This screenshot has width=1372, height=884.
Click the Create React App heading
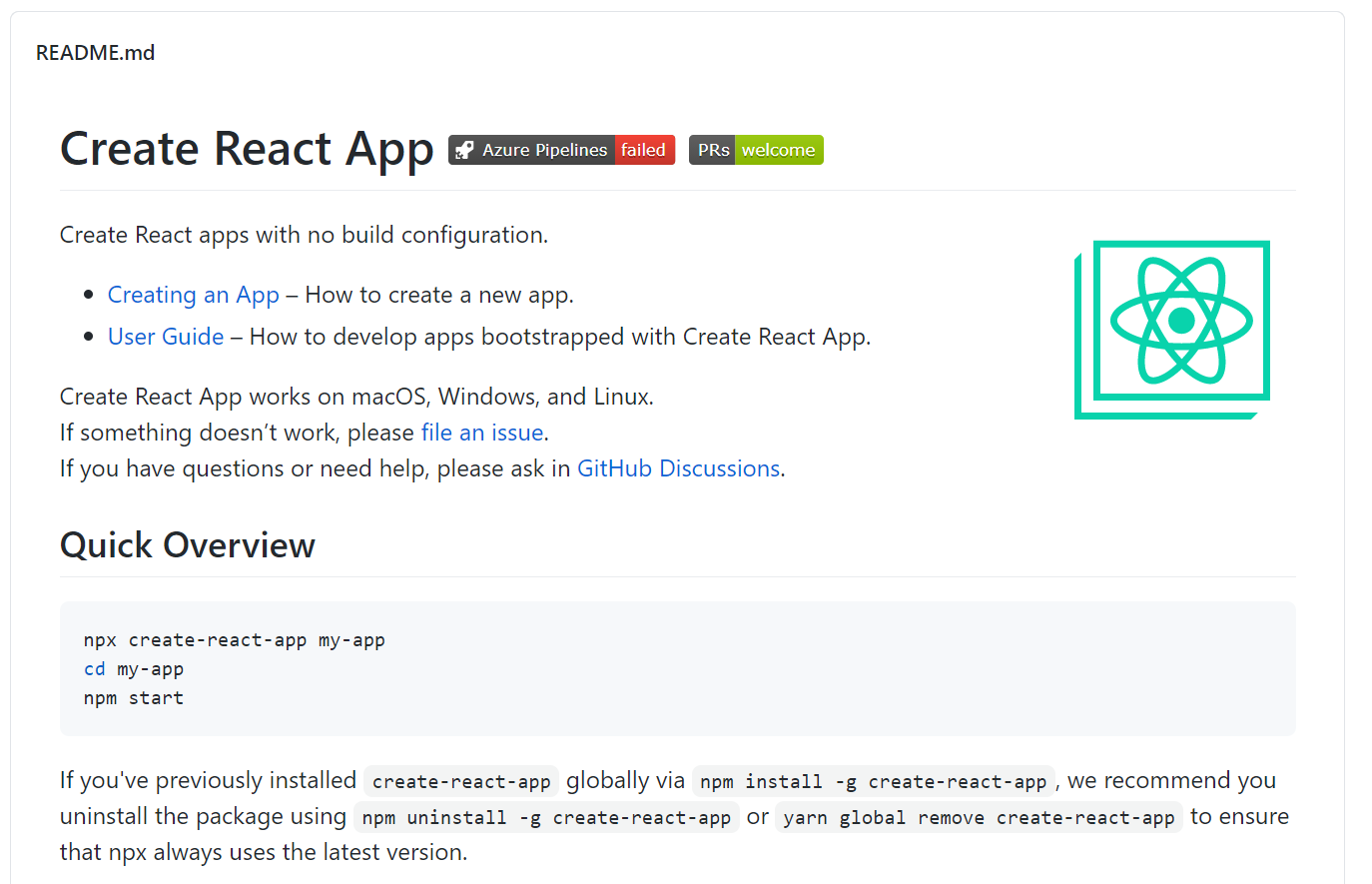point(247,149)
